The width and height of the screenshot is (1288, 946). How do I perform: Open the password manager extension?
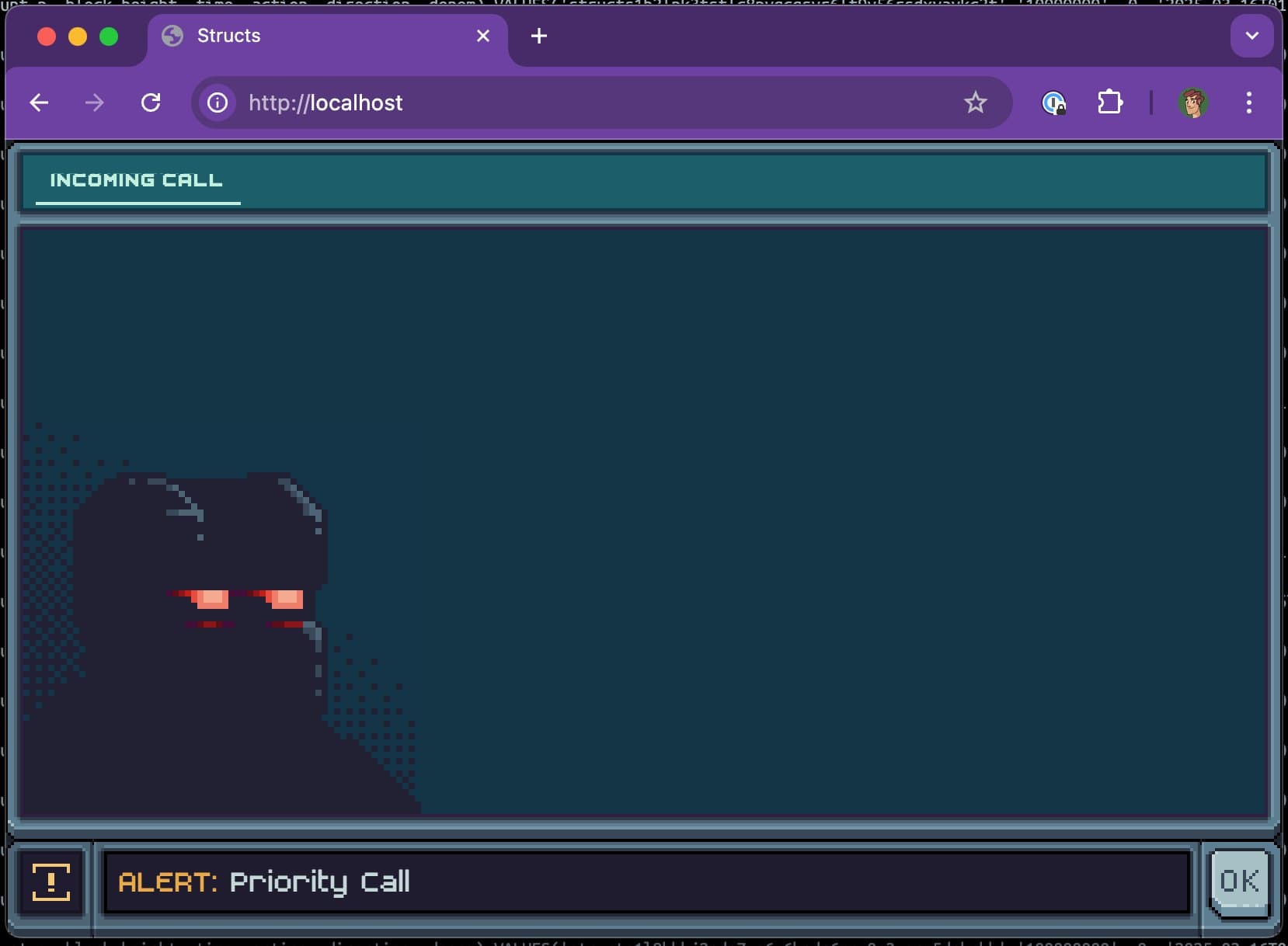click(1053, 103)
